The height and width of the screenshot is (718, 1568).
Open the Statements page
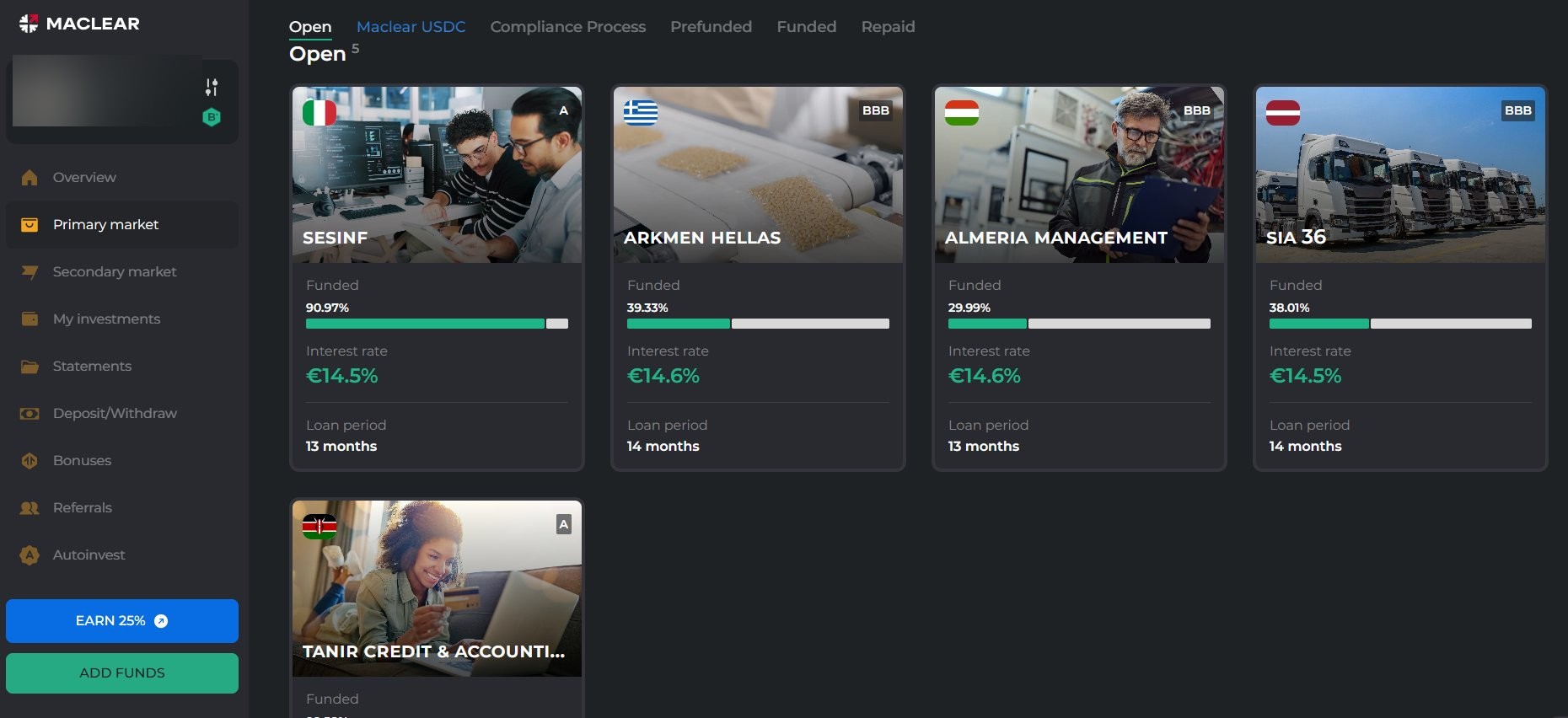(x=122, y=366)
